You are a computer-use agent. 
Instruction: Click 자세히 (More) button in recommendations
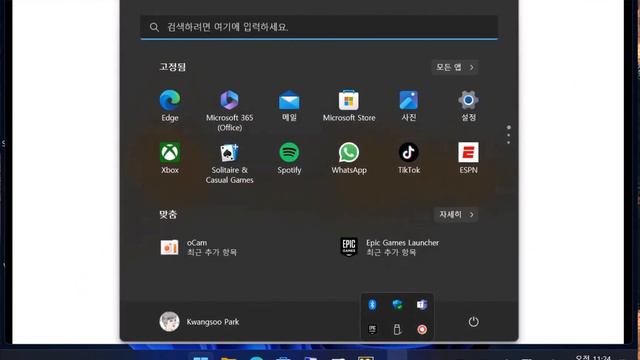[456, 214]
